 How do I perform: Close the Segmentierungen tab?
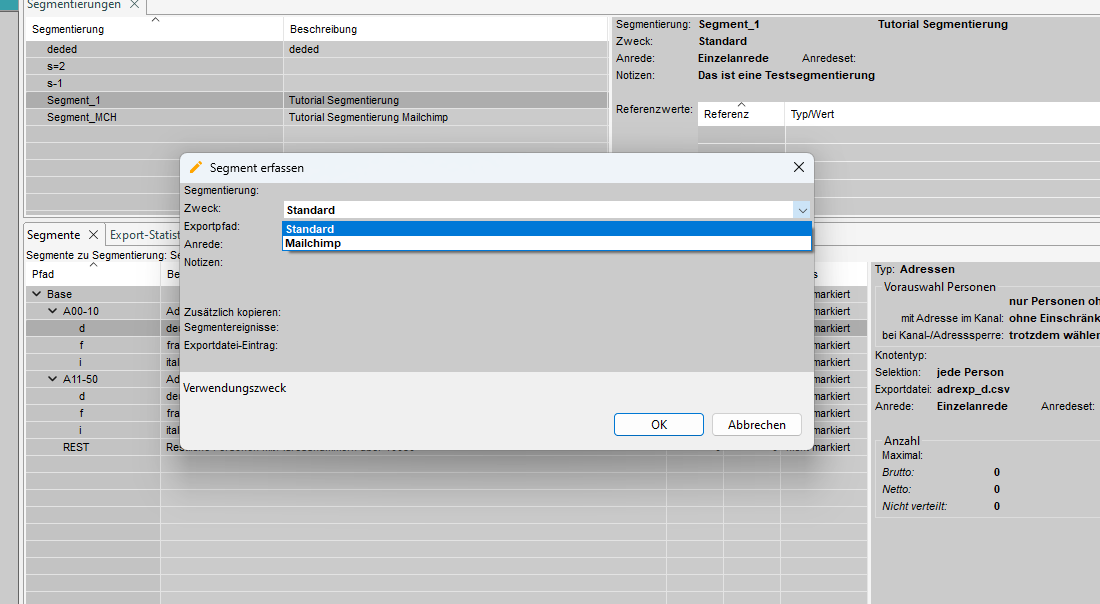[133, 5]
